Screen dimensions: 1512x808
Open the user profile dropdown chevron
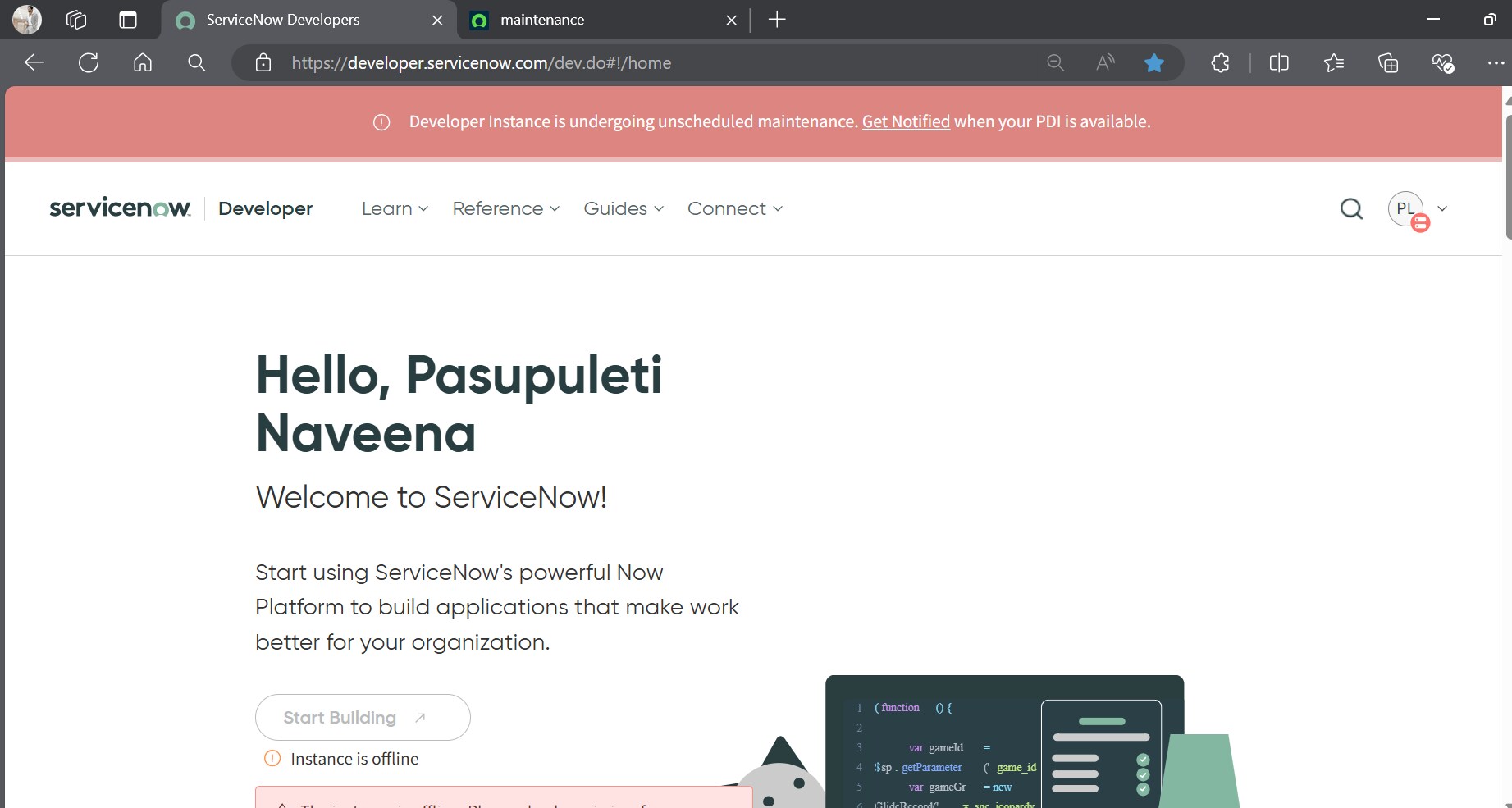point(1442,208)
